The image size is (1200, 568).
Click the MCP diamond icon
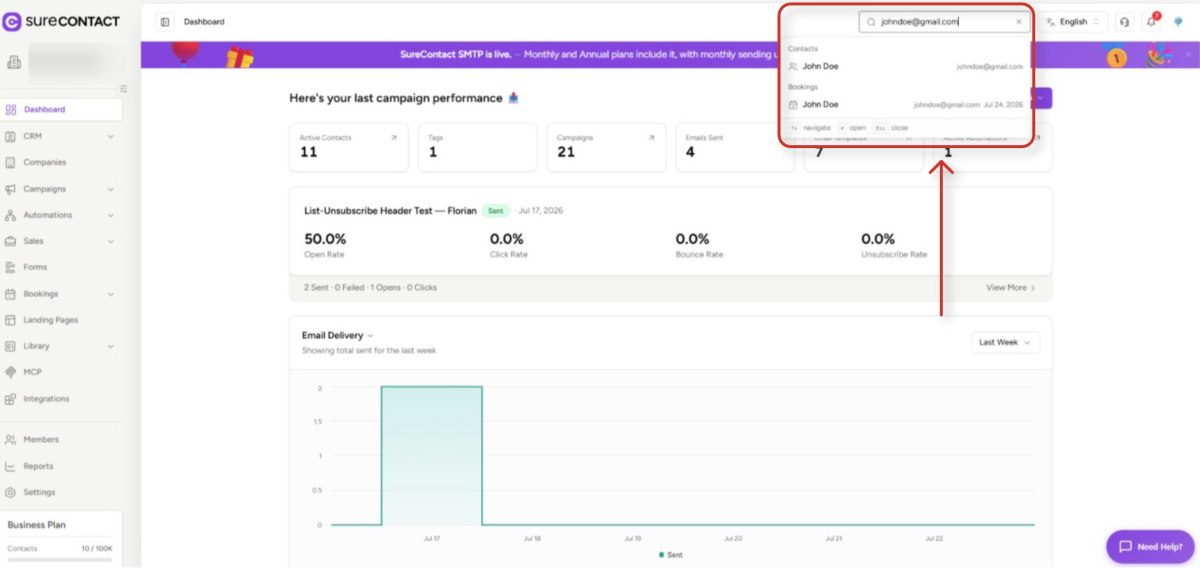[11, 372]
